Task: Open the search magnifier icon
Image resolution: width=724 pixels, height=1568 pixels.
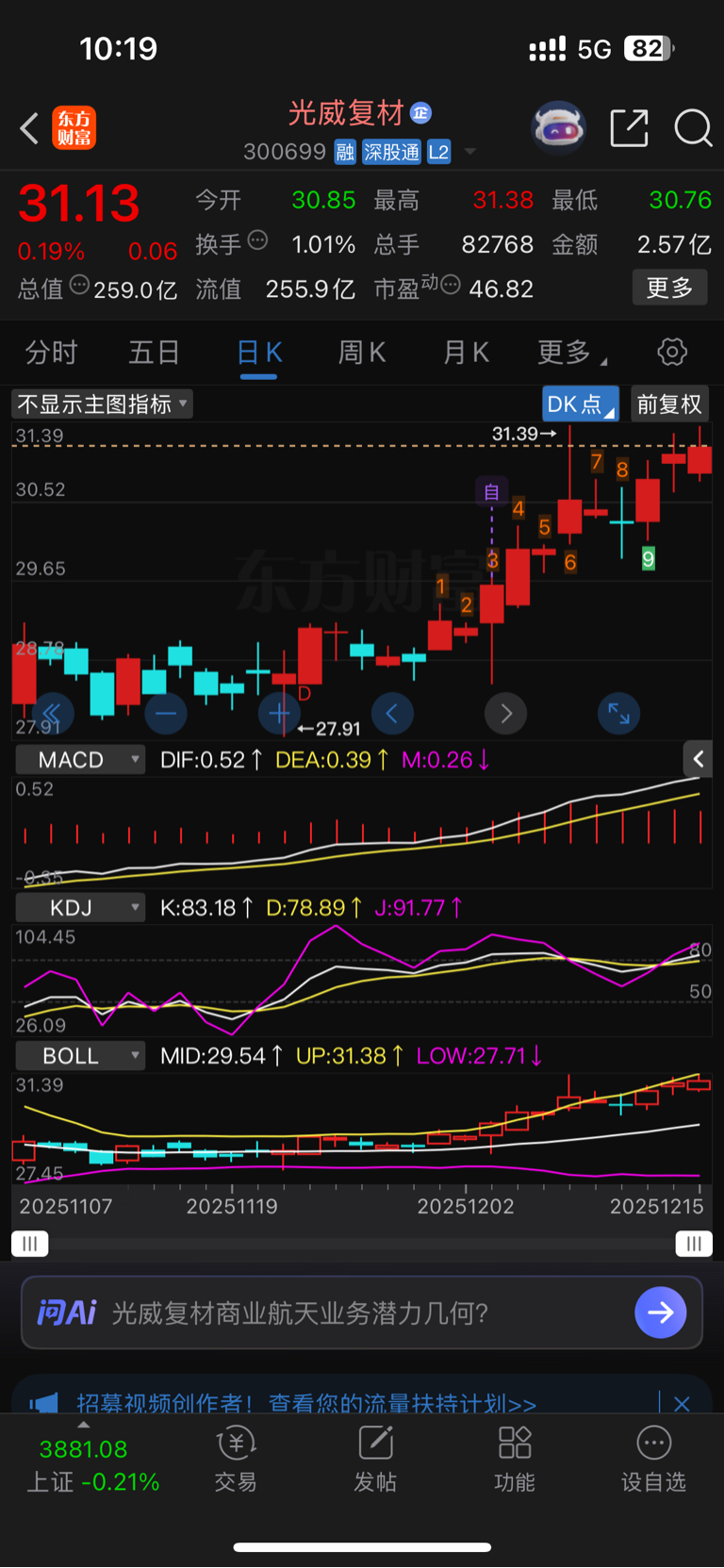Action: coord(693,127)
